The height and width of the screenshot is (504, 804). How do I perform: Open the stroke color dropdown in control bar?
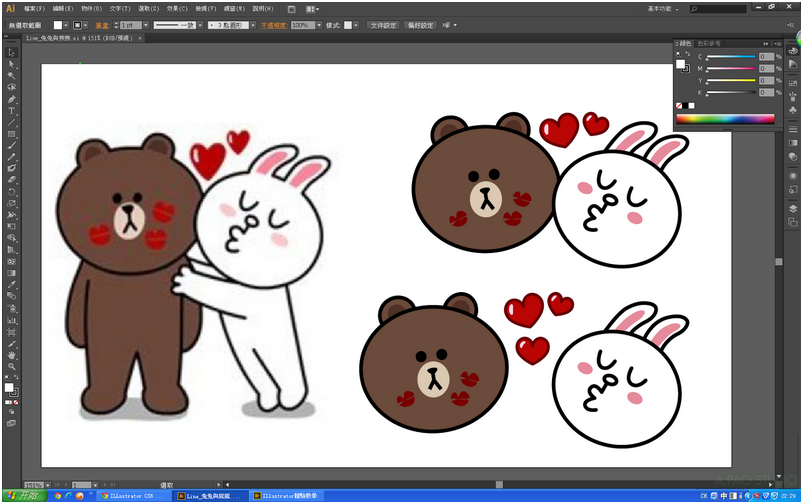coord(86,25)
